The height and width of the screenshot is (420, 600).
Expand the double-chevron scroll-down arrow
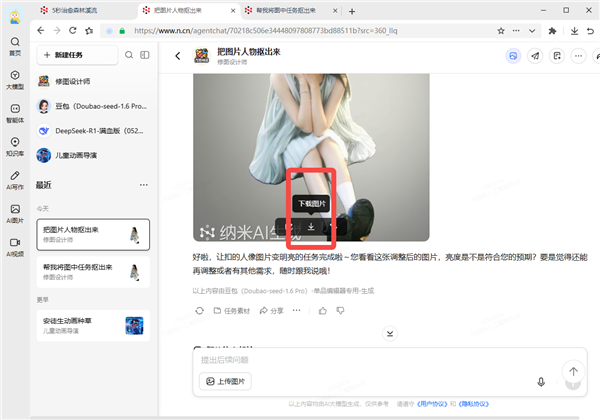tap(390, 333)
